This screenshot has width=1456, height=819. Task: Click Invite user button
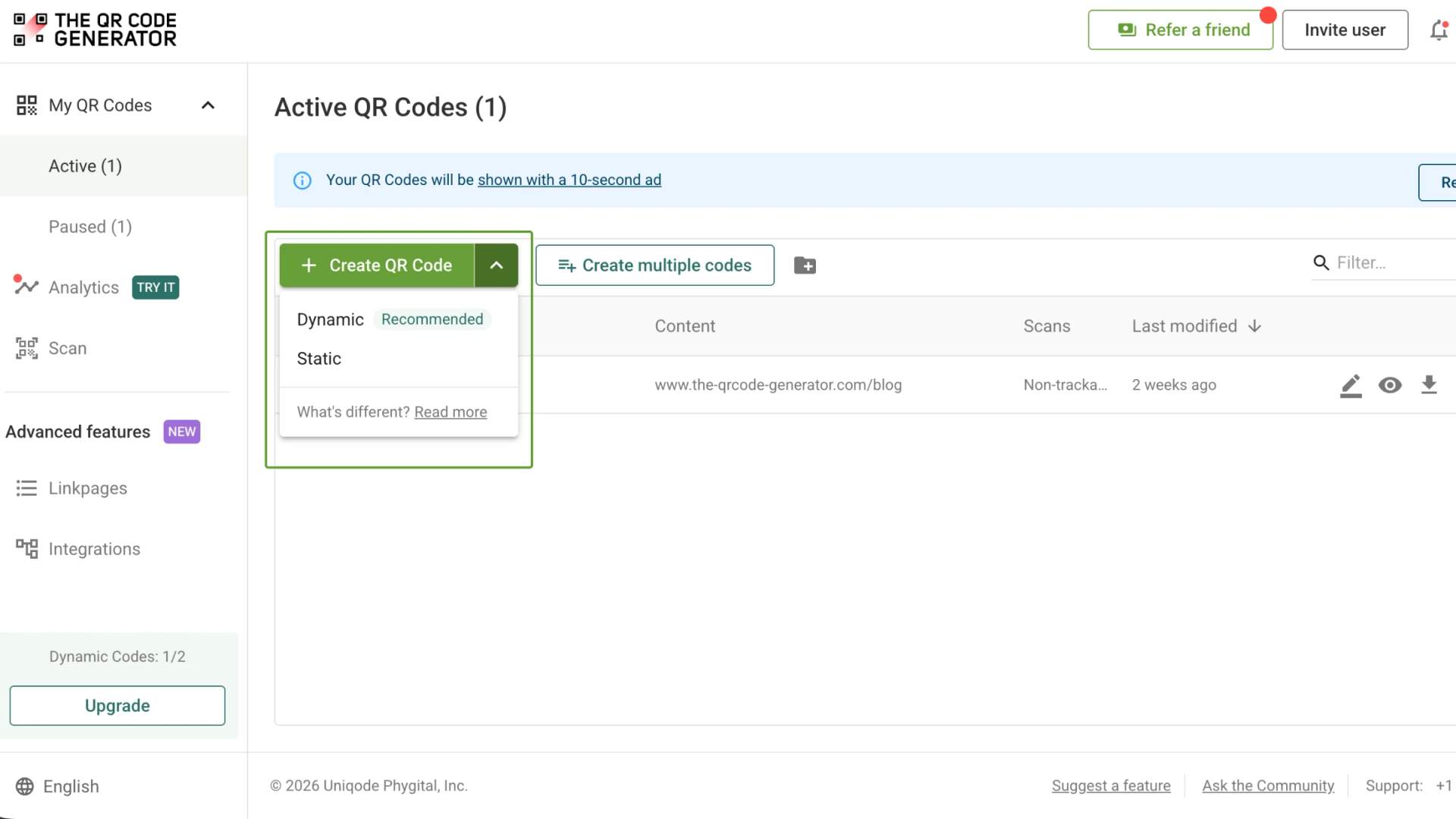pyautogui.click(x=1345, y=30)
